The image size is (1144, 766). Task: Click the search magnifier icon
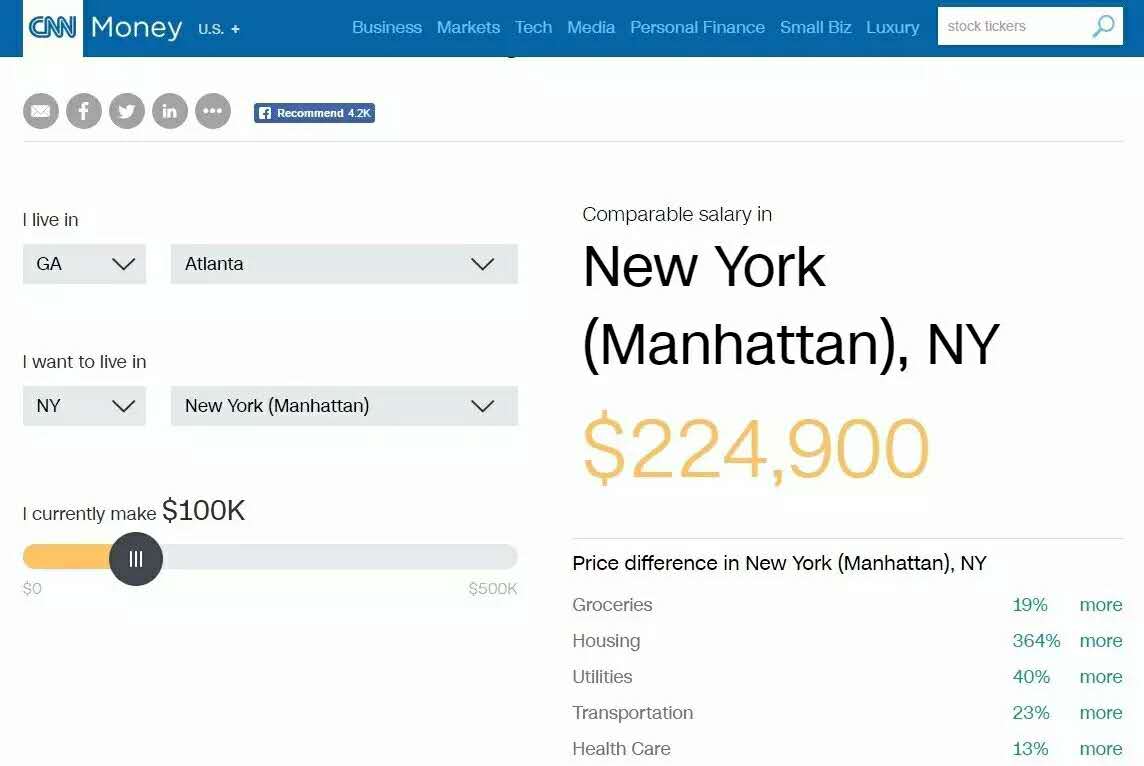click(1103, 26)
